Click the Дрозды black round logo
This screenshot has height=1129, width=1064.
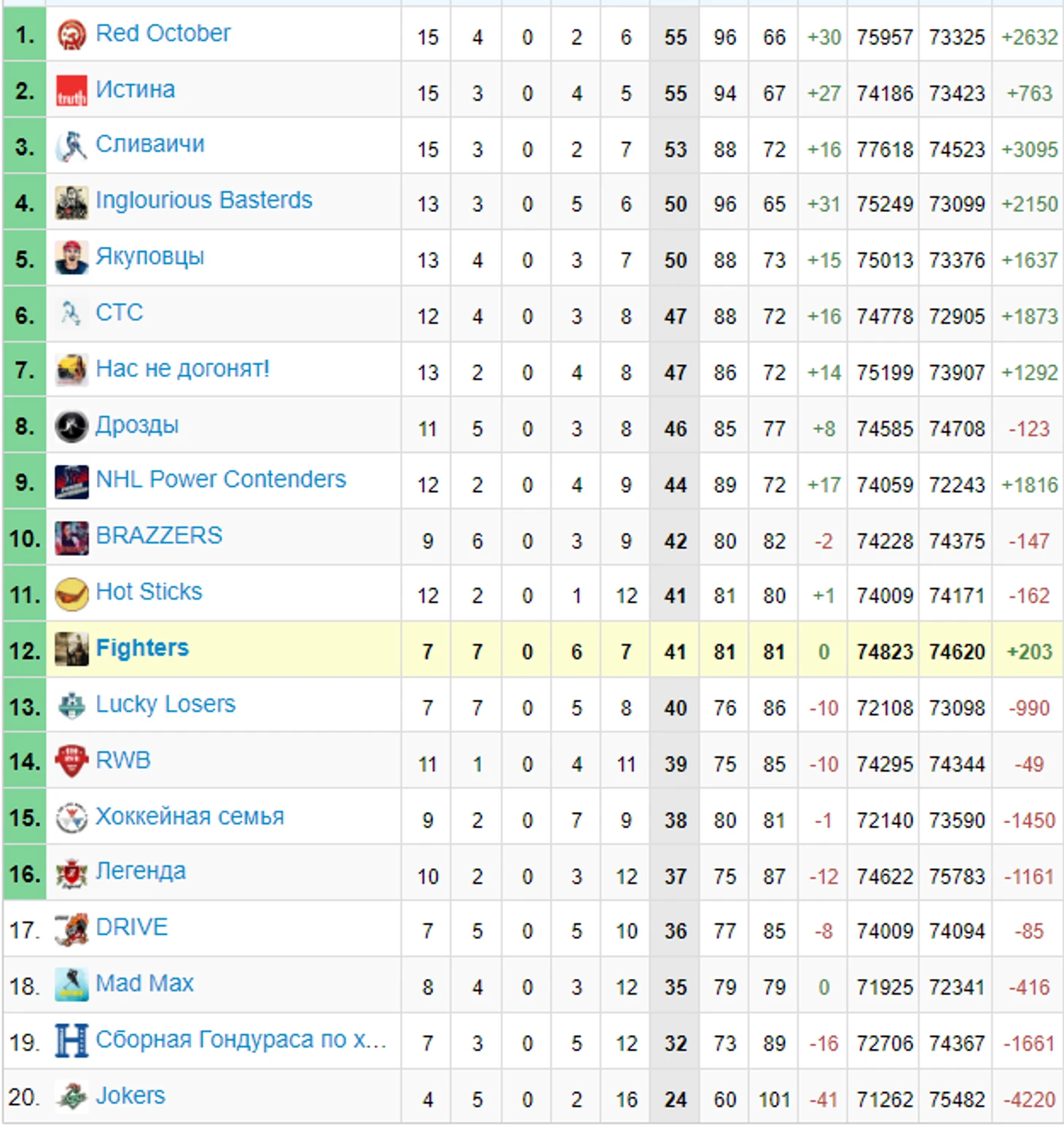point(71,426)
